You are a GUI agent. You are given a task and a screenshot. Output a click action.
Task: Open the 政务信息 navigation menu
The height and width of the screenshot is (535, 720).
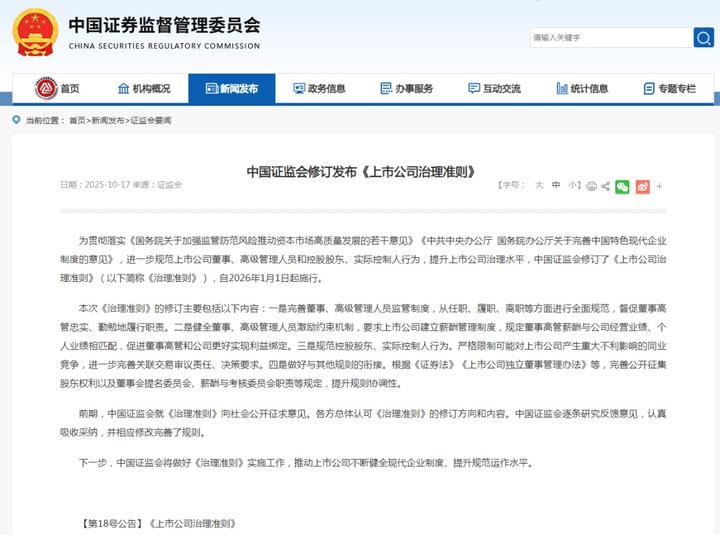tap(319, 89)
